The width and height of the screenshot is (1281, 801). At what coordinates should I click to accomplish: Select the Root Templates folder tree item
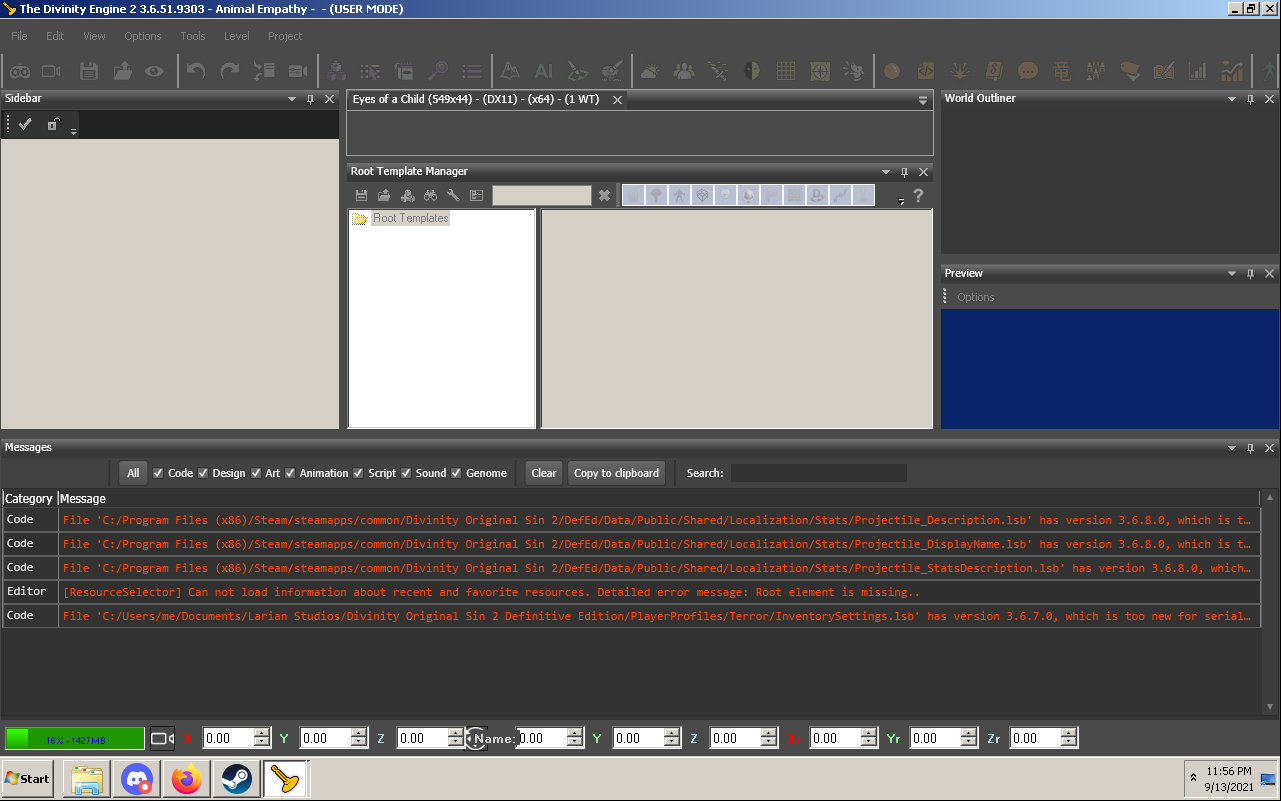click(410, 218)
